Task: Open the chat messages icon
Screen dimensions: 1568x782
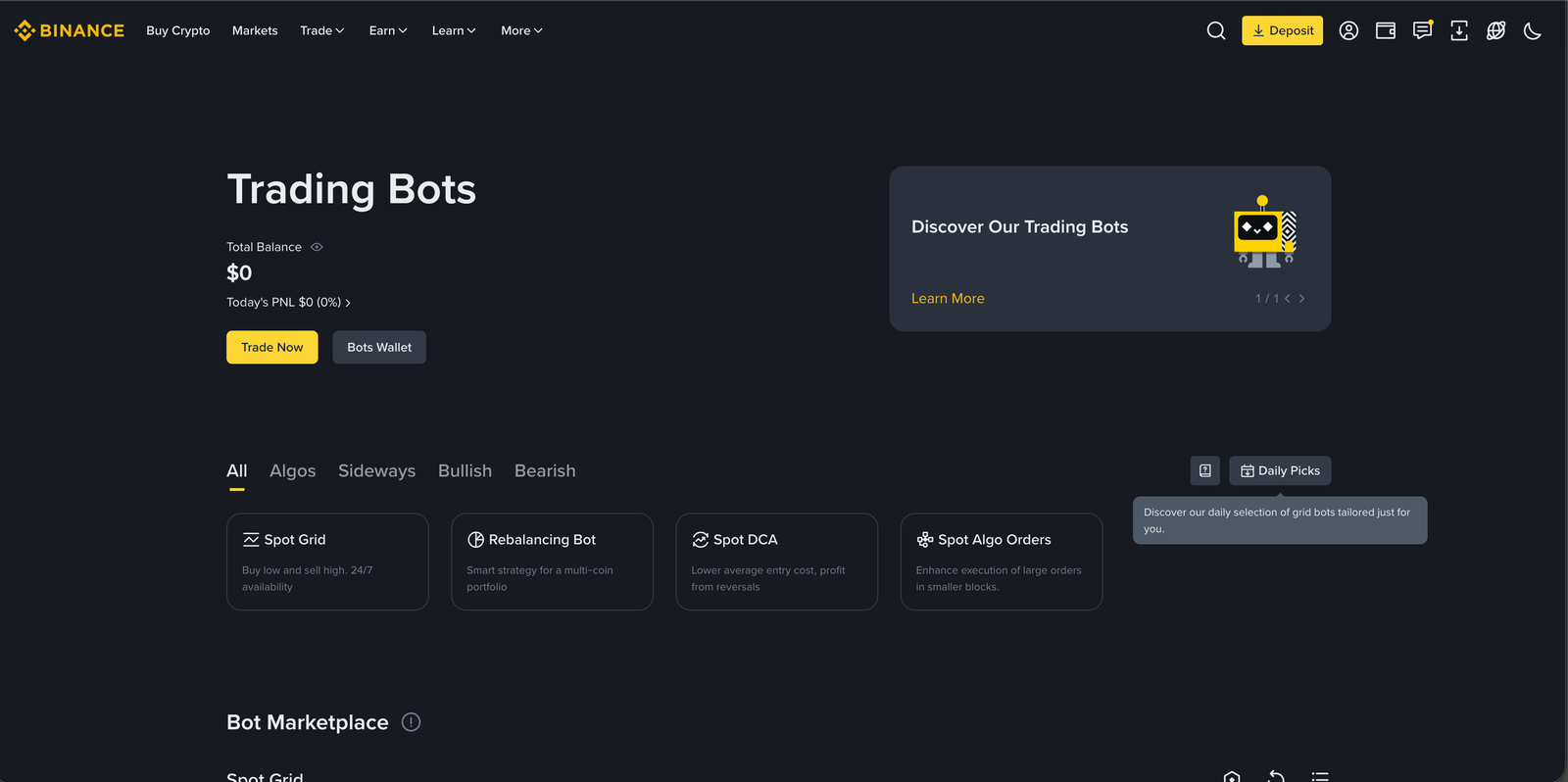Action: point(1422,30)
